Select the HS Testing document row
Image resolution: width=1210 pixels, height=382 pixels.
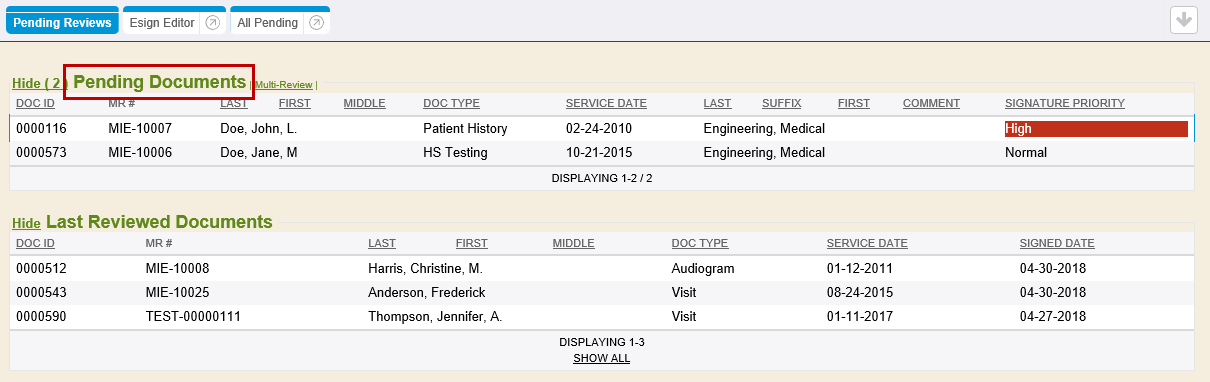click(x=602, y=153)
